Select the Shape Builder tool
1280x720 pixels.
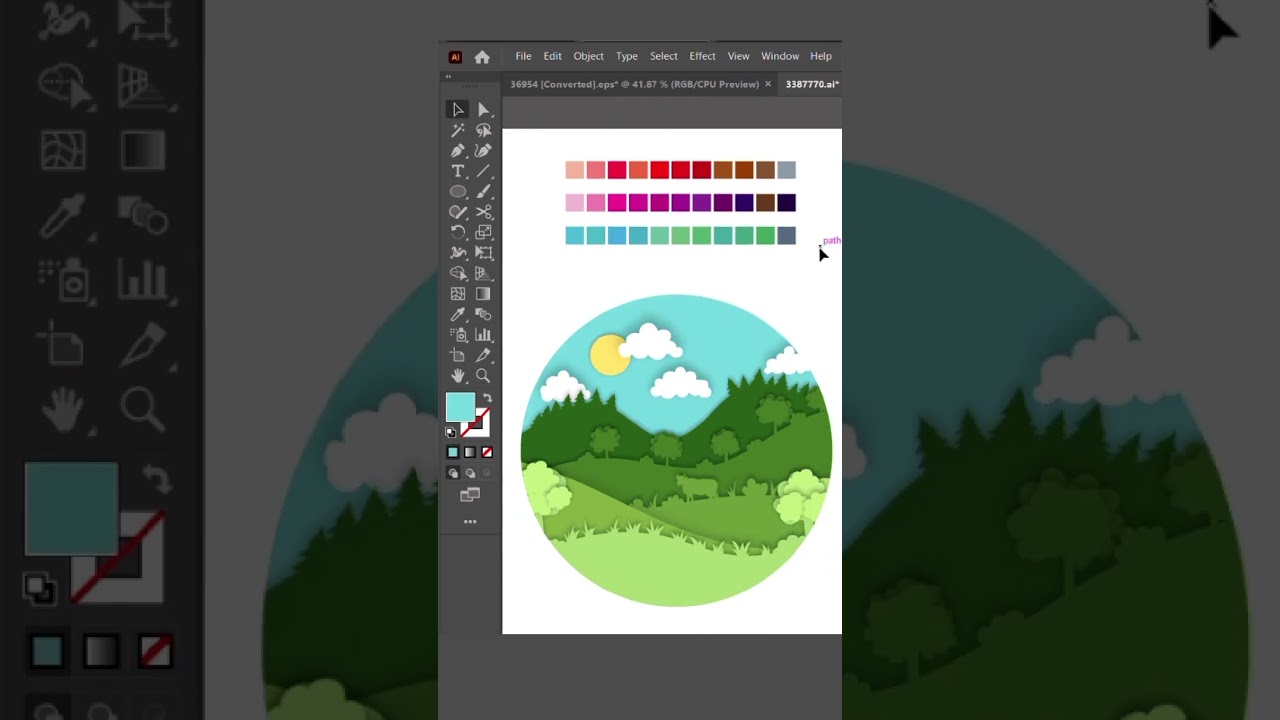[x=458, y=273]
